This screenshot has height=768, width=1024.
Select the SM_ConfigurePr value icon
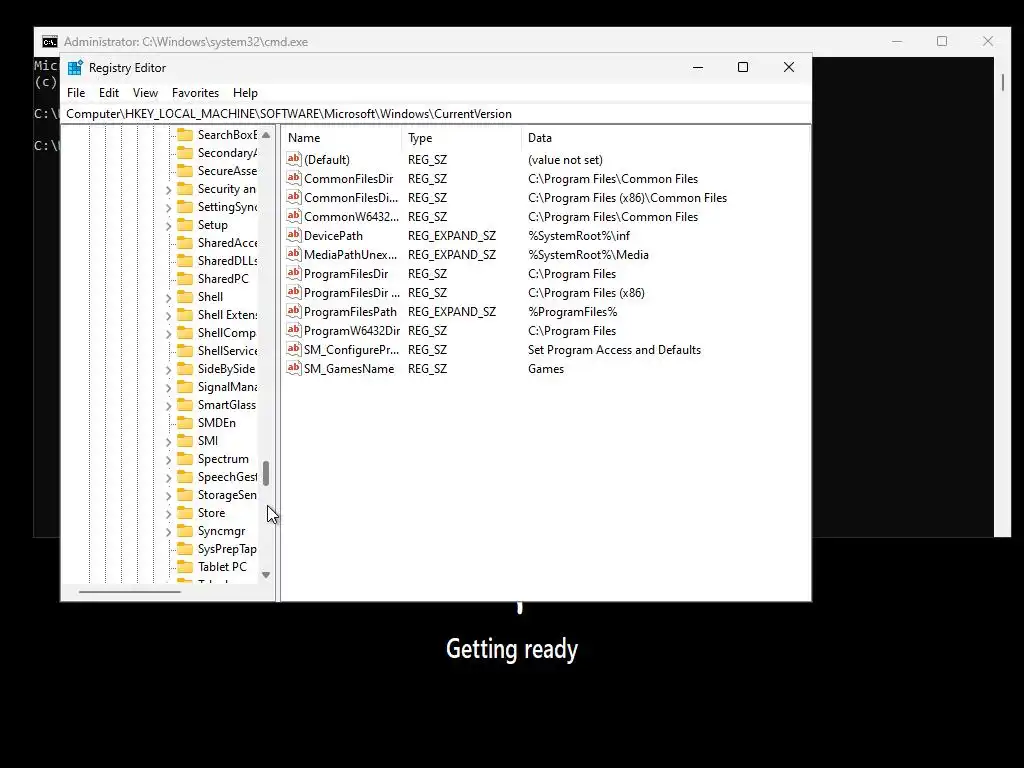pos(294,349)
